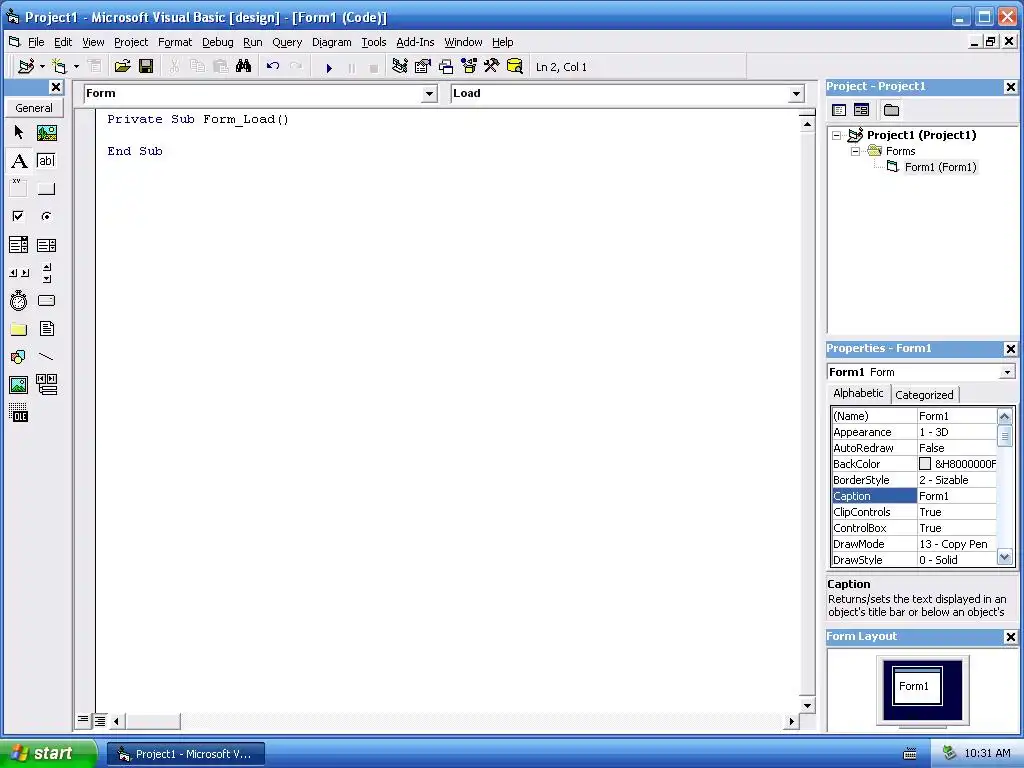Select the ListBox control tool

pos(46,245)
